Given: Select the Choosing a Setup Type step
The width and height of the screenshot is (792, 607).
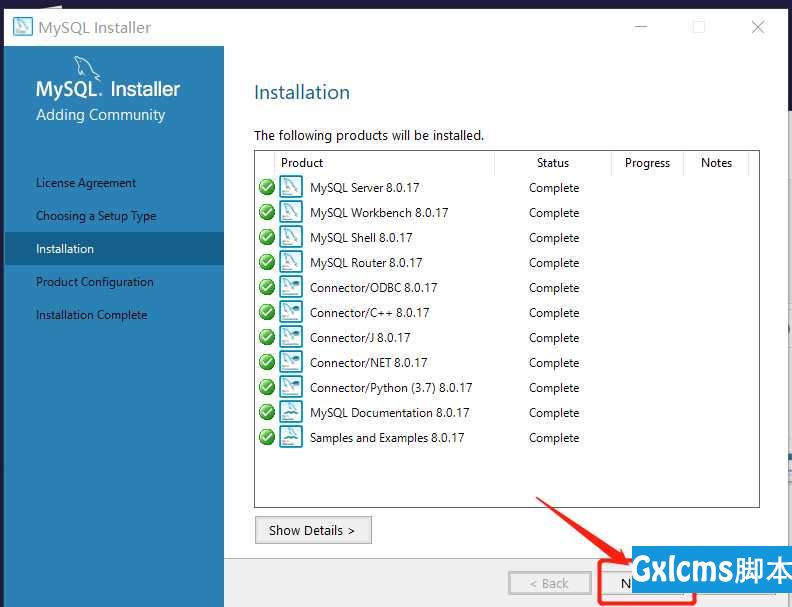Looking at the screenshot, I should coord(96,216).
